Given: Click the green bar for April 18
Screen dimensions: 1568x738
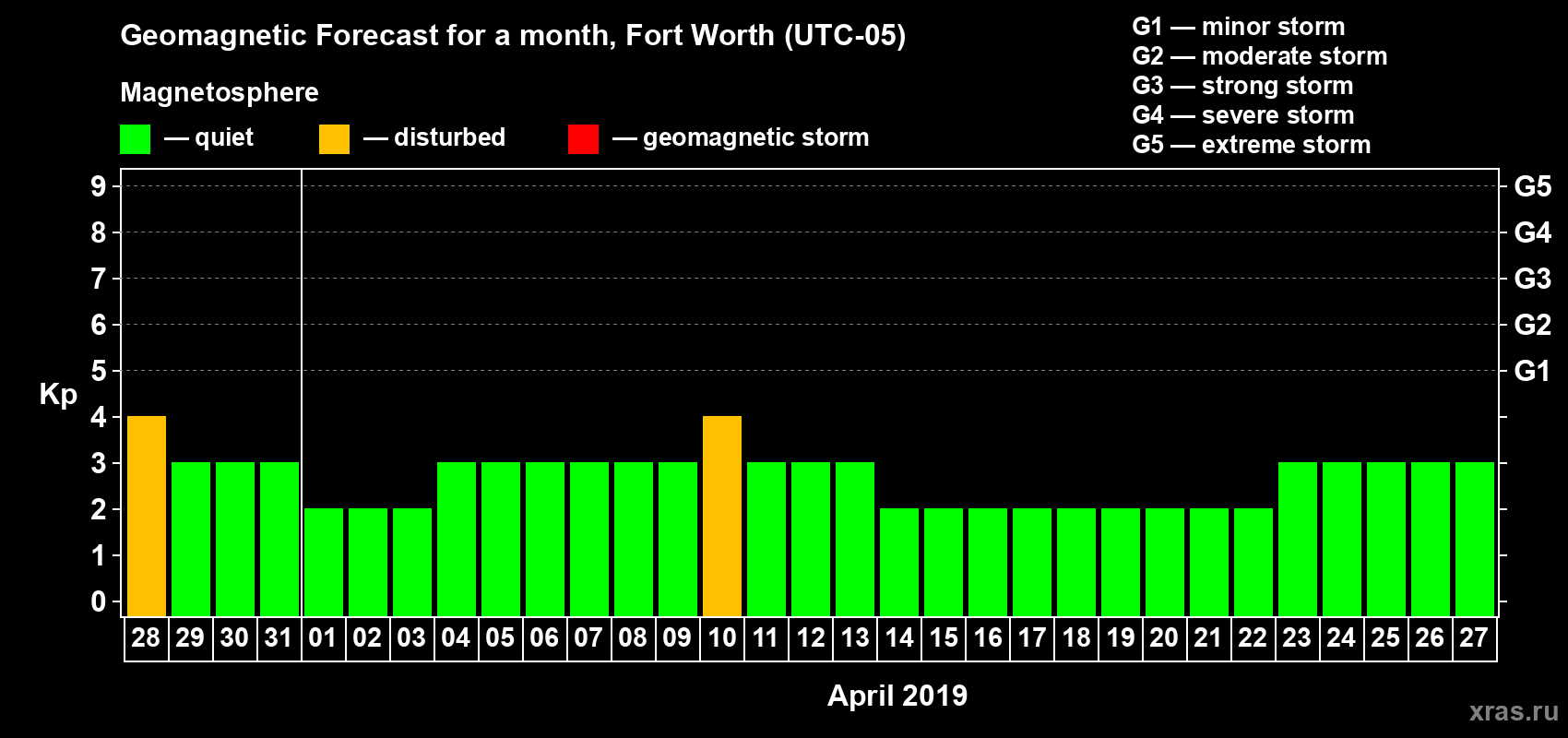Looking at the screenshot, I should coord(1076,563).
